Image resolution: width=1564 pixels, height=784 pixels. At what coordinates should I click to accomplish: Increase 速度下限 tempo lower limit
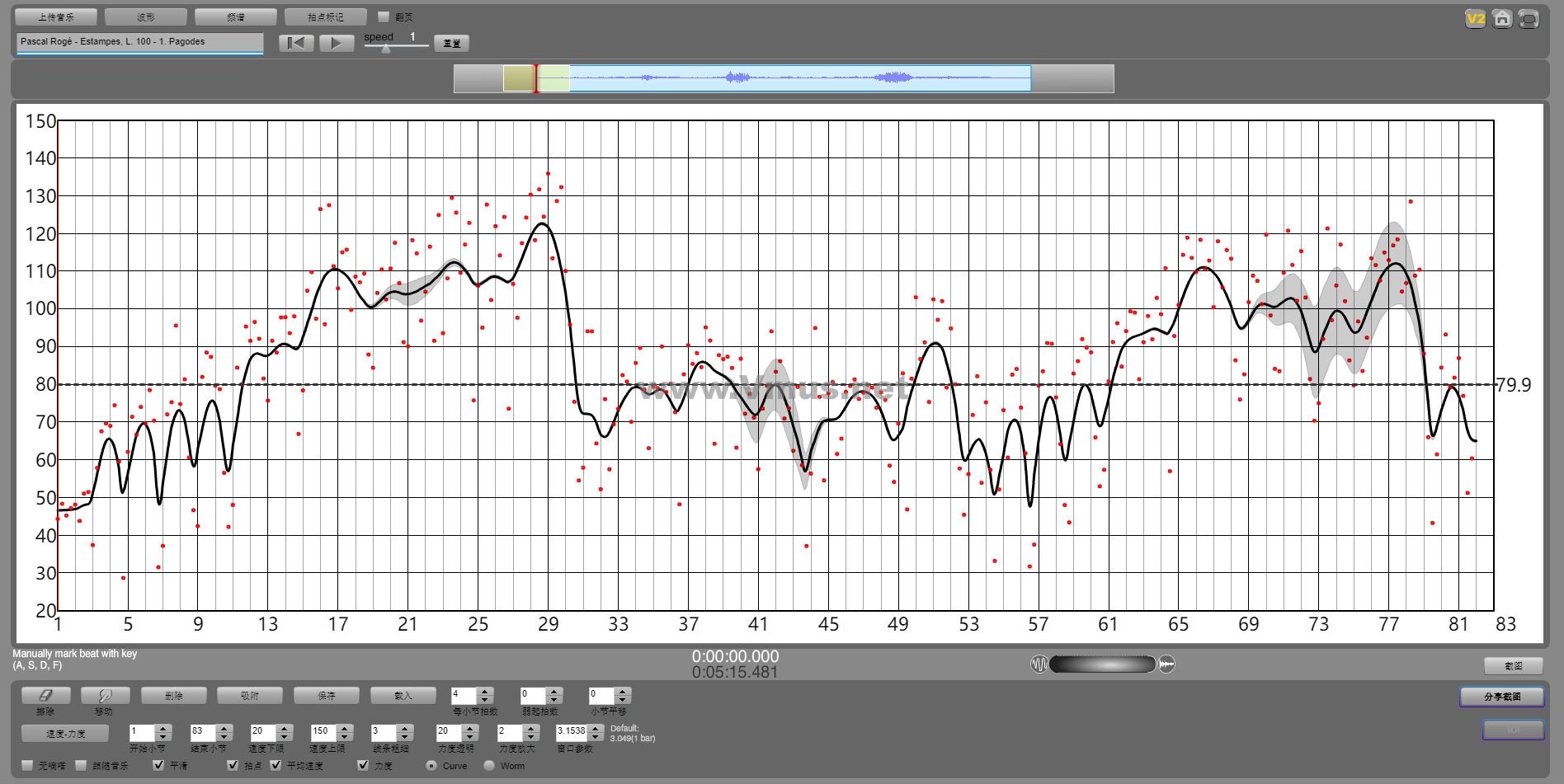(x=285, y=728)
